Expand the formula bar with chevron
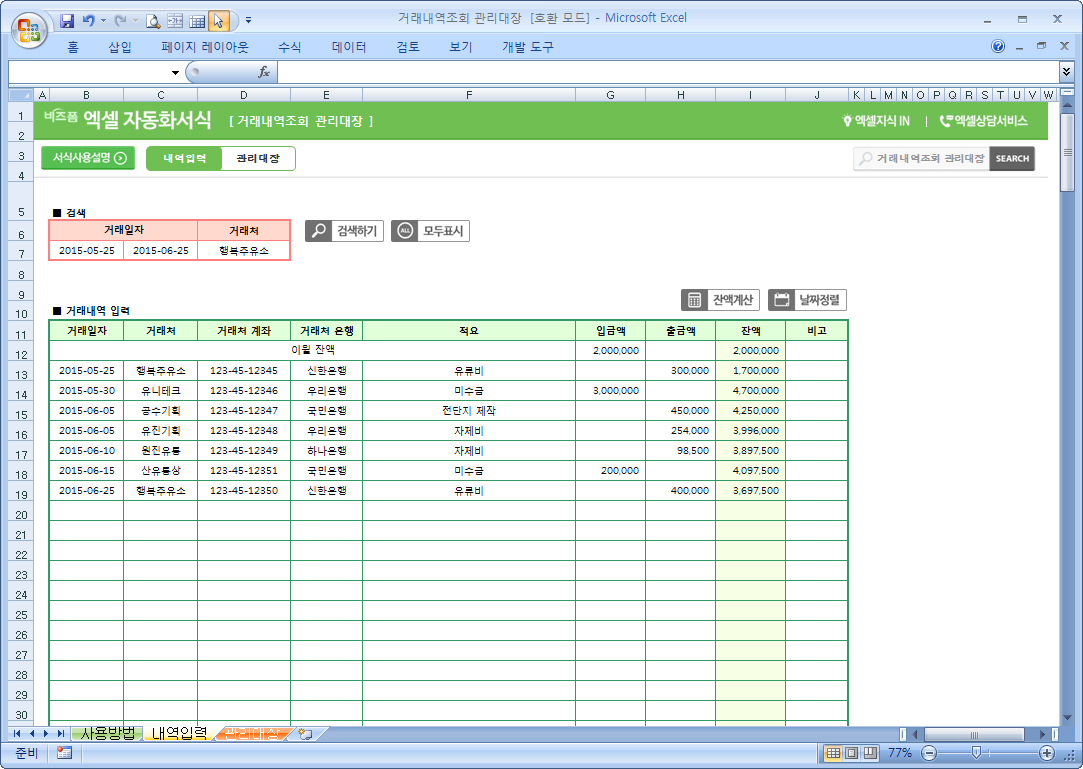The image size is (1083, 769). [1066, 72]
